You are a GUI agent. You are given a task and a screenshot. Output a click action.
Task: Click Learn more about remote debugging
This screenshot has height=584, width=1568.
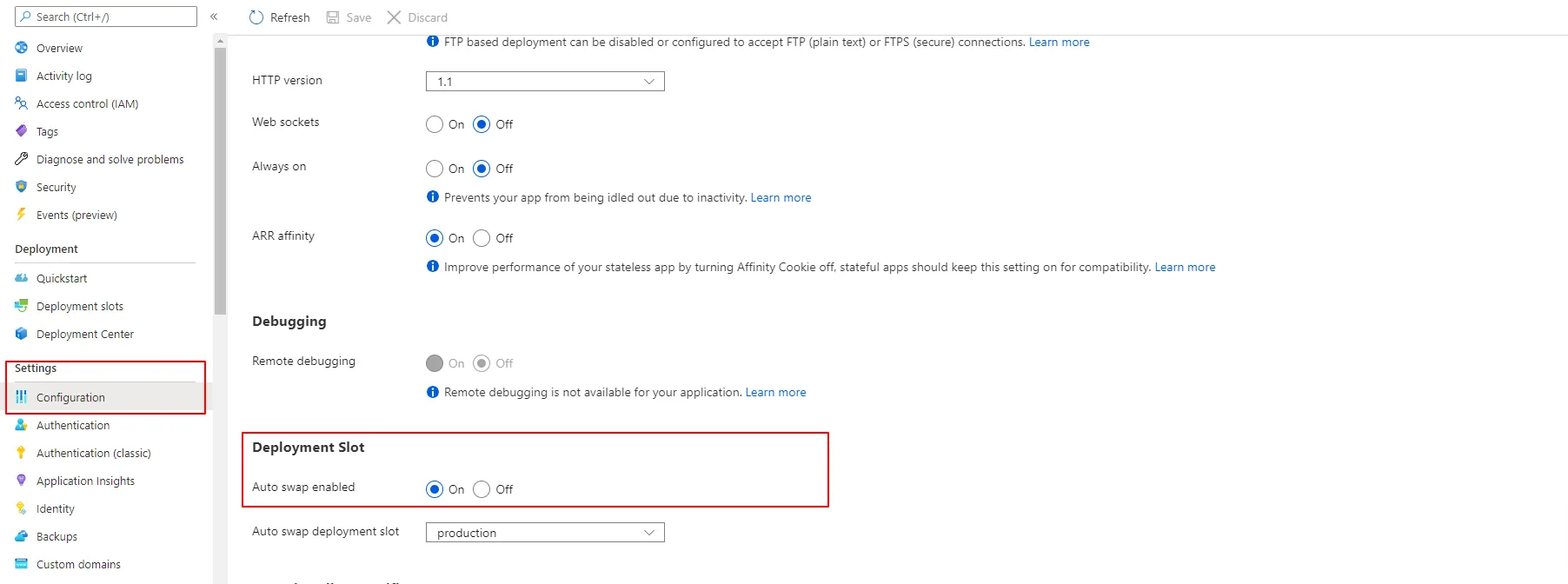pyautogui.click(x=775, y=392)
